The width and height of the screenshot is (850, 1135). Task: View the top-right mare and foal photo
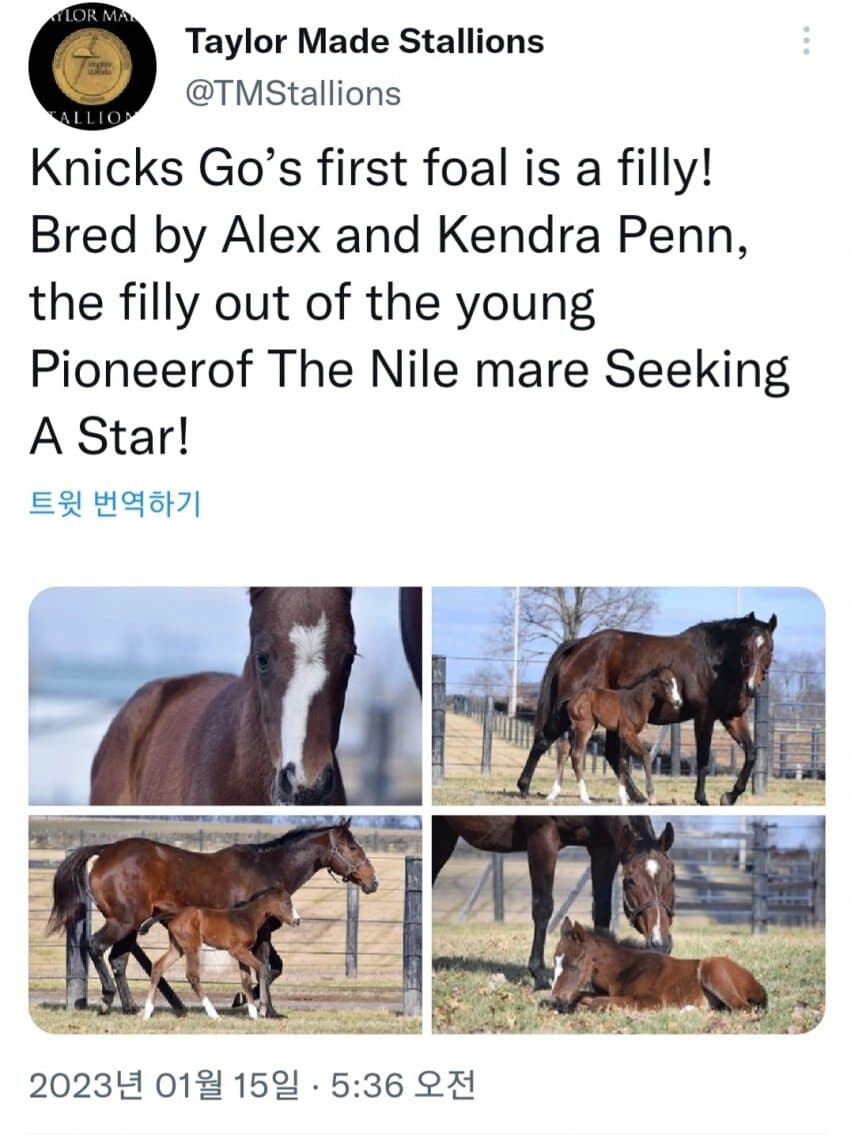click(628, 695)
